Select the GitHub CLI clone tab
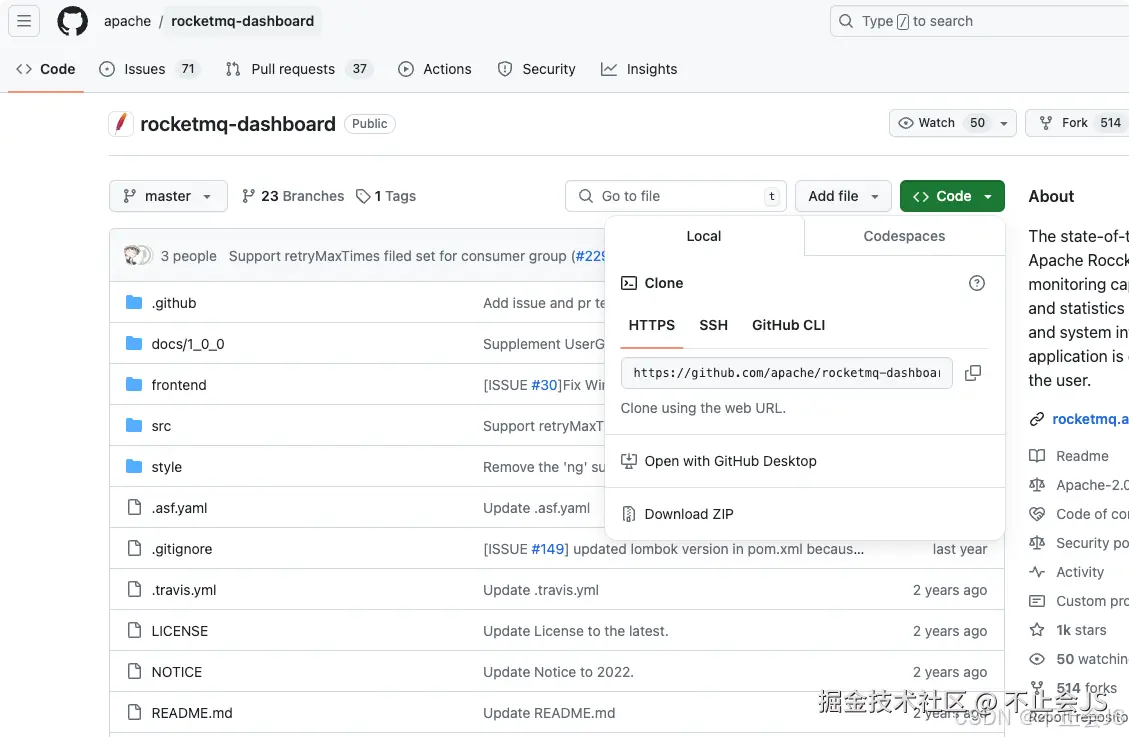 (788, 325)
